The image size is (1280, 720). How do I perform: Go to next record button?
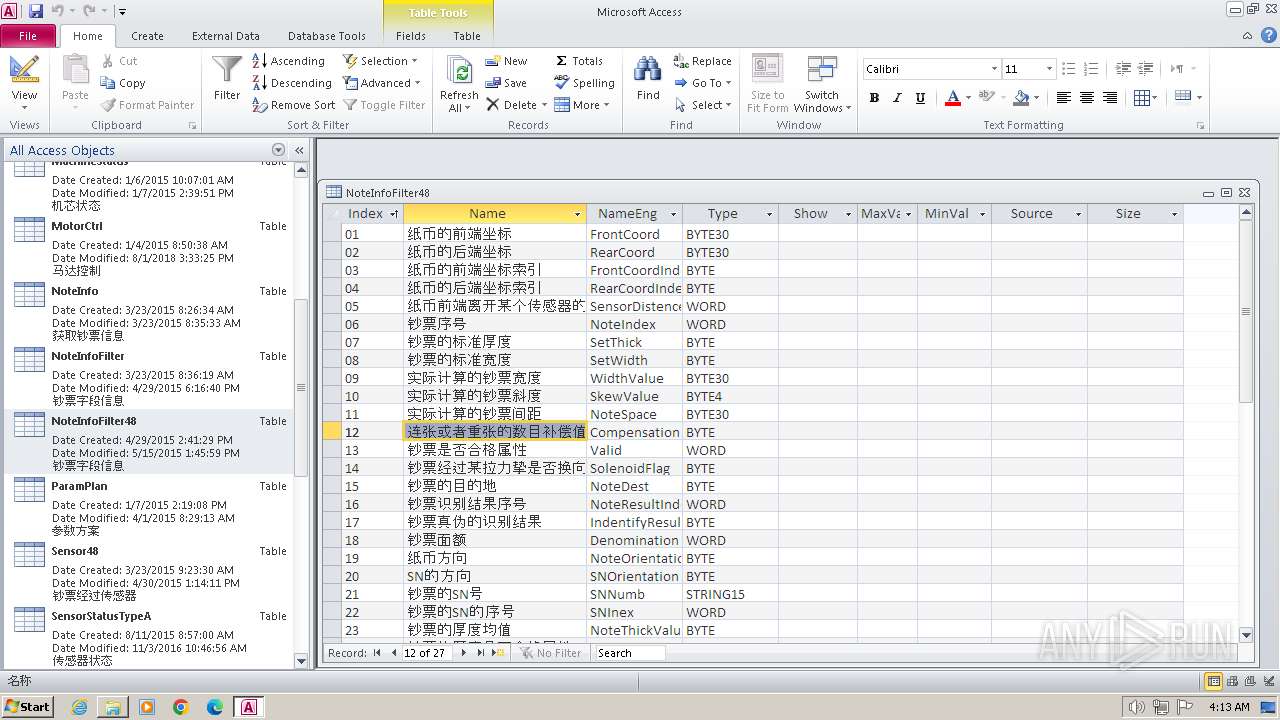(463, 653)
